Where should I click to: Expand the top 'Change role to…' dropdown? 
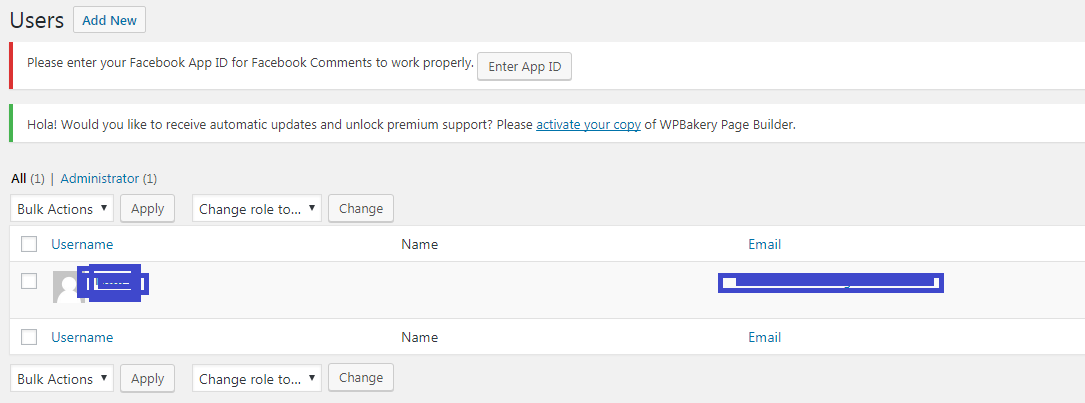pyautogui.click(x=257, y=209)
